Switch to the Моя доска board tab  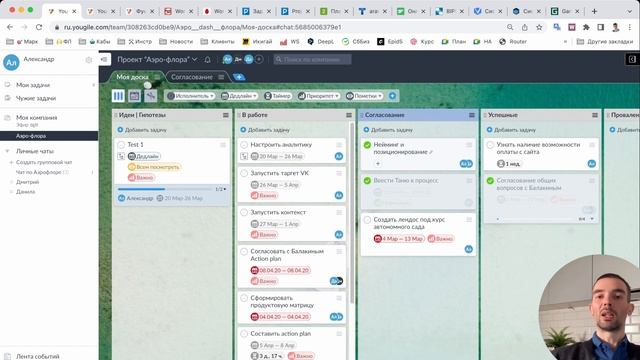pyautogui.click(x=132, y=77)
